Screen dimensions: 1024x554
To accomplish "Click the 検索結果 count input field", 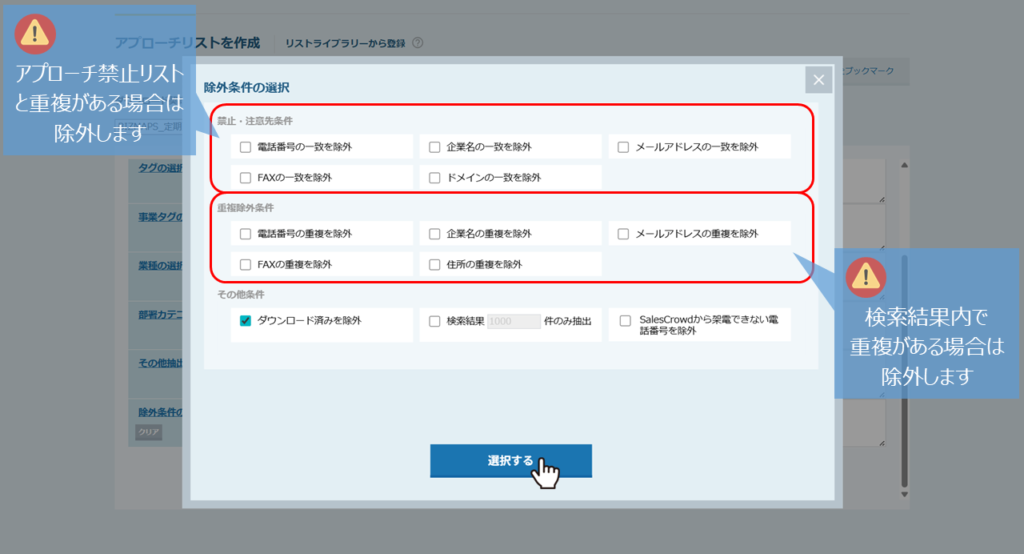I will pyautogui.click(x=513, y=321).
